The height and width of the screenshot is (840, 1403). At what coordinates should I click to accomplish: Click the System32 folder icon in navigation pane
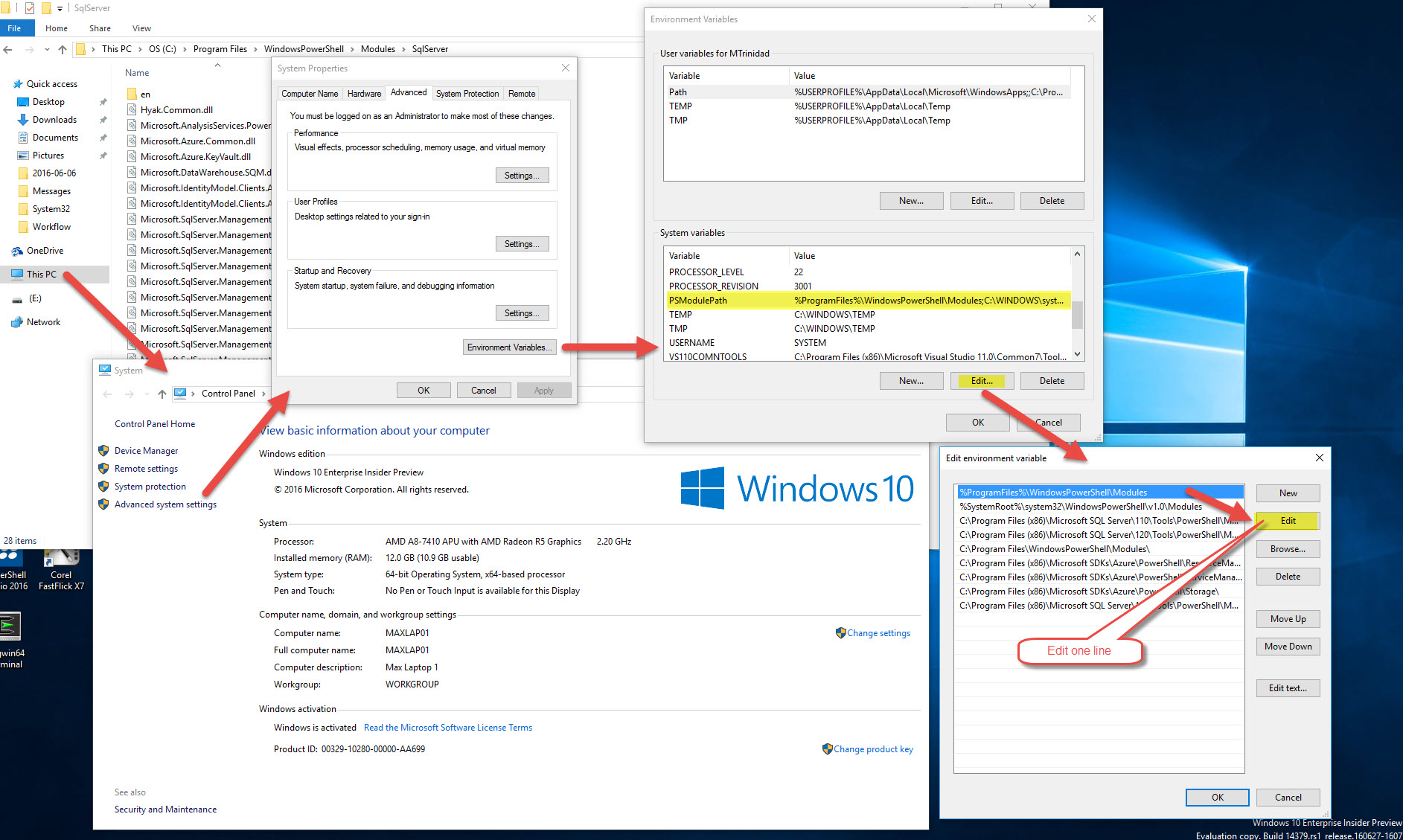[22, 209]
